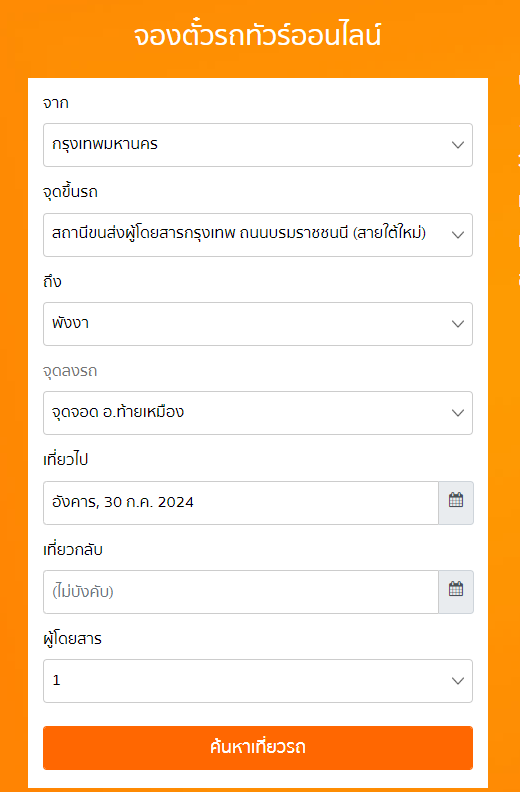
Task: Click the จุดขึ้นรถ field label
Action: pos(70,192)
